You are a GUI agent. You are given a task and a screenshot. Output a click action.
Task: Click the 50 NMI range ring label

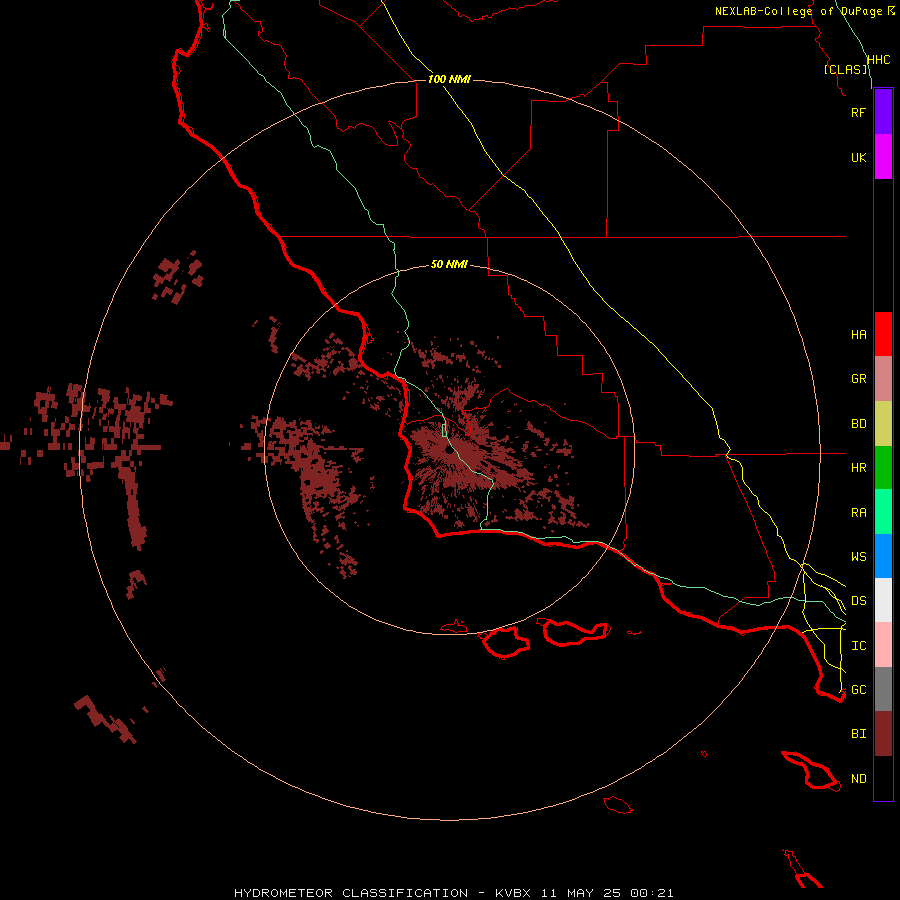pos(449,264)
